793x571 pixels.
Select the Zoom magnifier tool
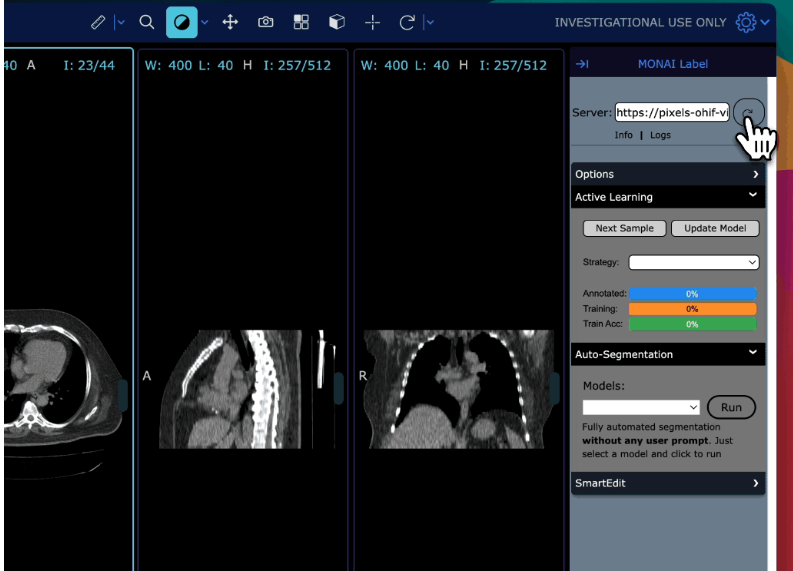click(x=147, y=22)
